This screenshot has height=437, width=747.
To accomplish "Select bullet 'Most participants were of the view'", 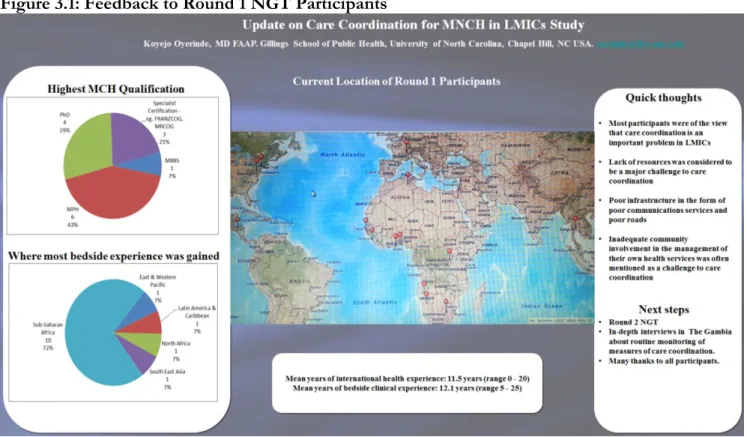I will pos(668,133).
